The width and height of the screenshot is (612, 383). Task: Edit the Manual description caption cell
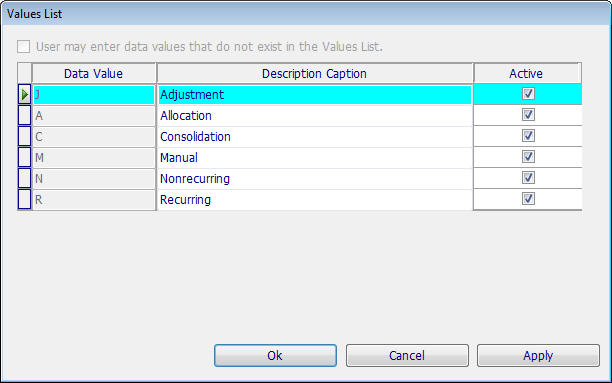click(315, 158)
